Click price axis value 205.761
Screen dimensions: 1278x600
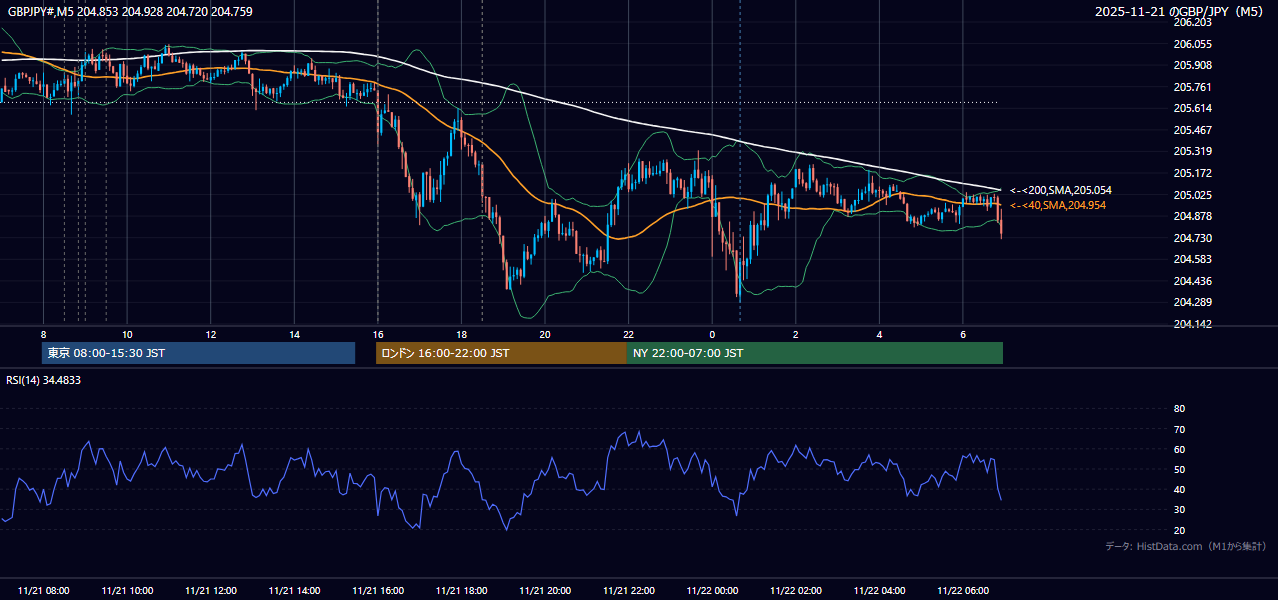pos(1193,87)
